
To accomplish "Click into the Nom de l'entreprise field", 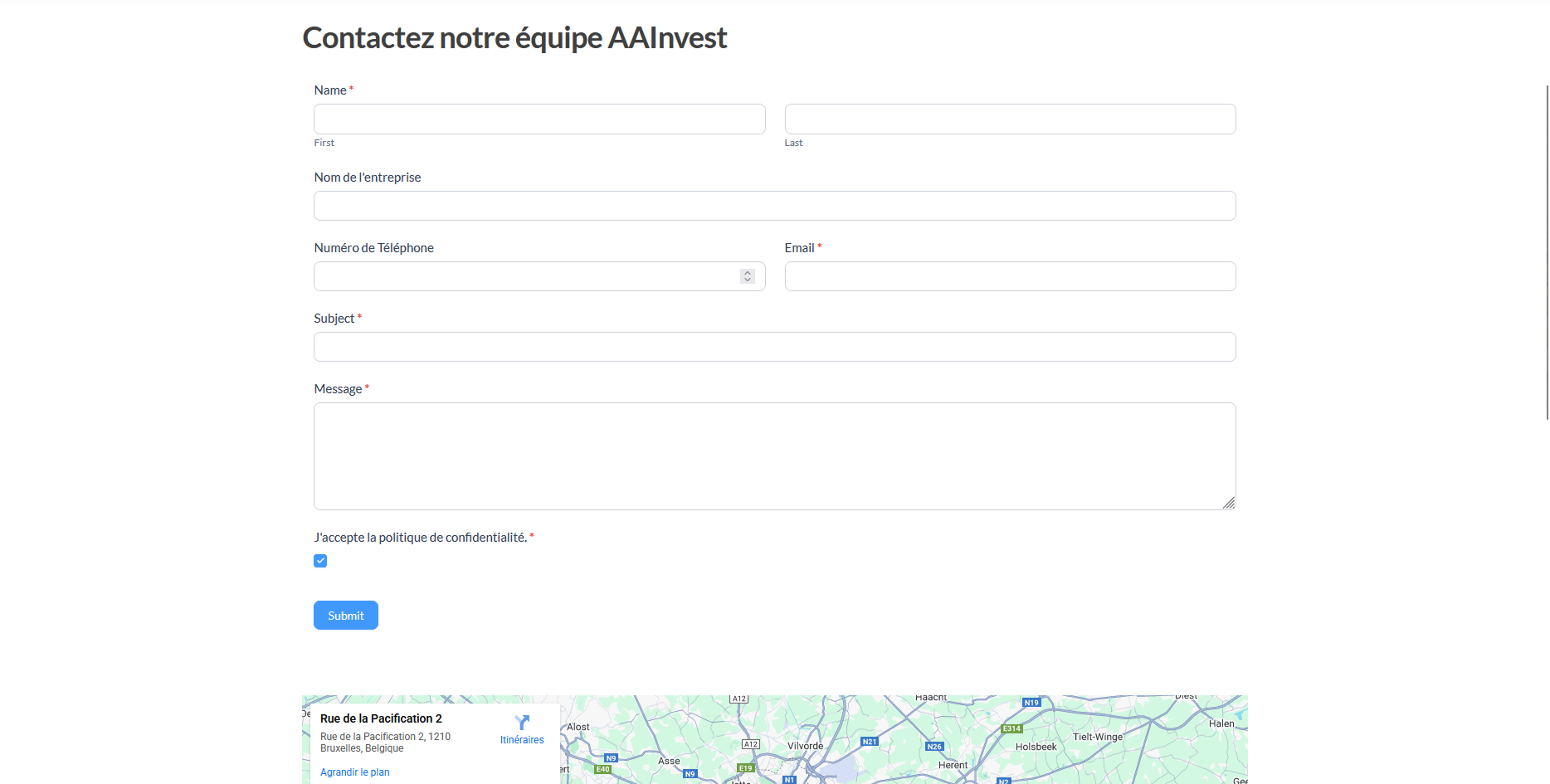I will pos(774,206).
